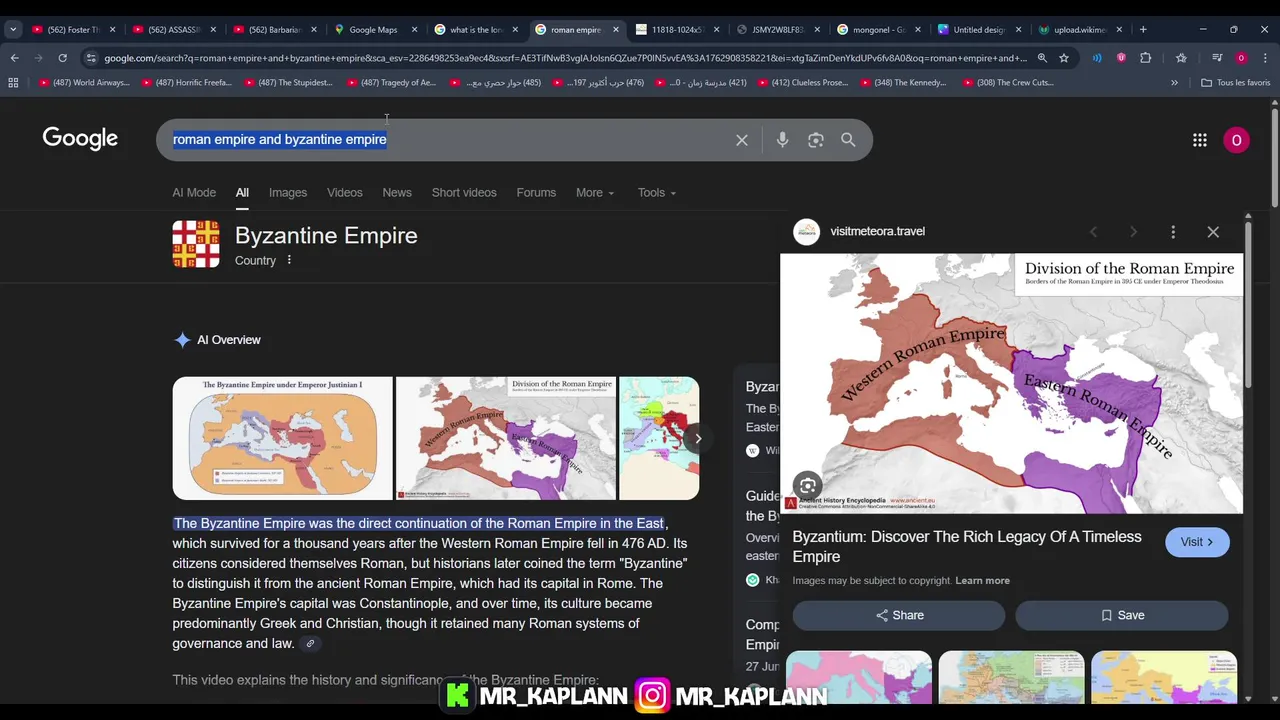
Task: Expand the More search filters menu
Action: click(595, 193)
